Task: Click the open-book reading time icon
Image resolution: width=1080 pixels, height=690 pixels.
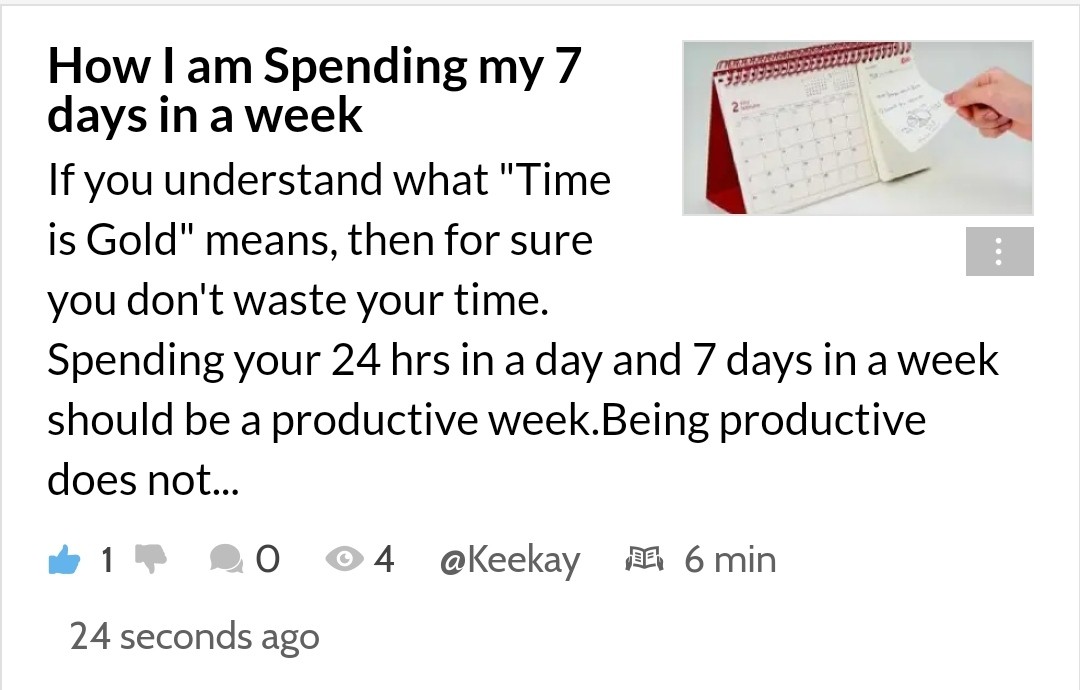Action: [644, 558]
